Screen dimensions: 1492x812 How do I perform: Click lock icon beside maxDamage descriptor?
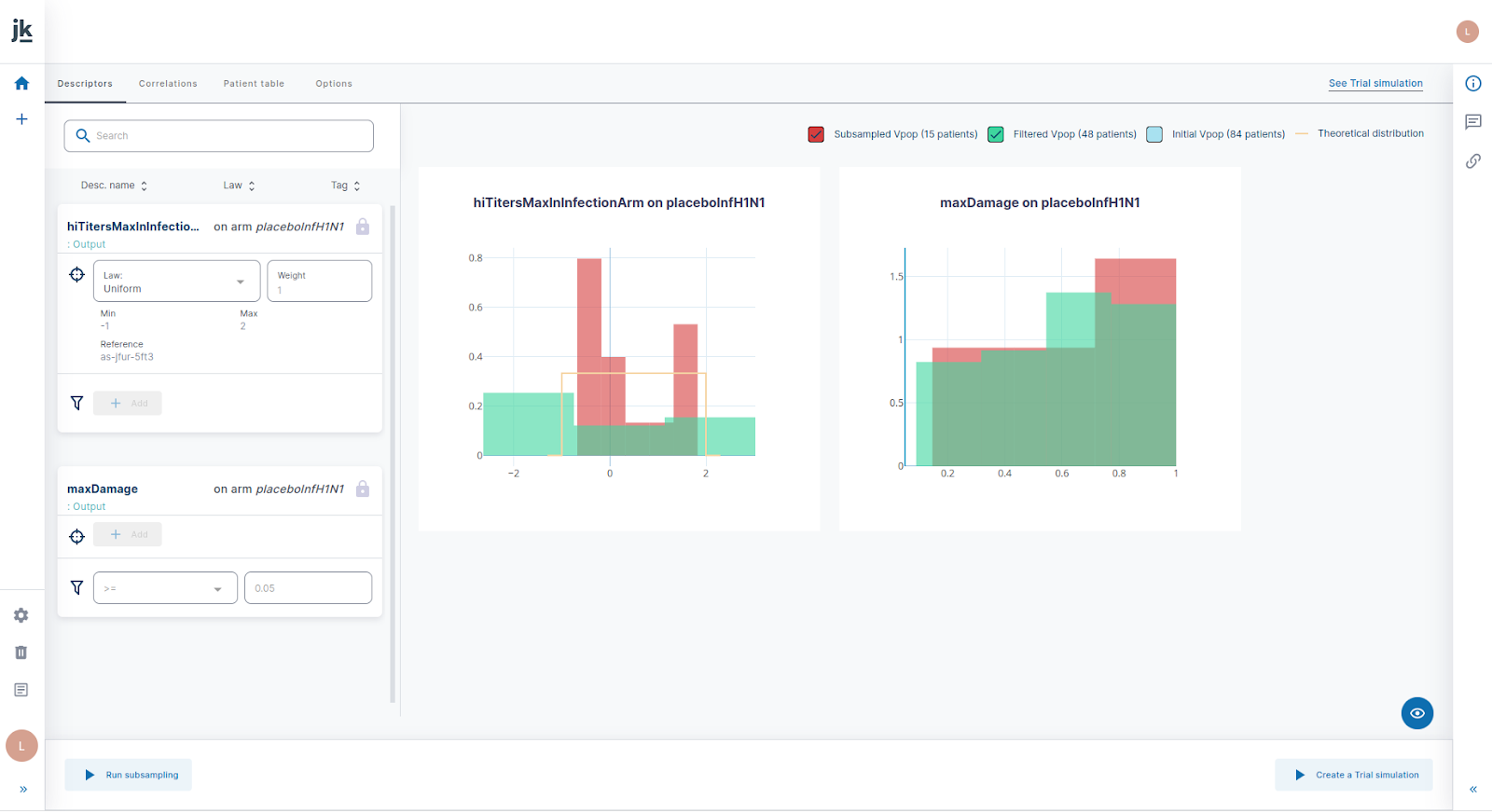click(363, 489)
